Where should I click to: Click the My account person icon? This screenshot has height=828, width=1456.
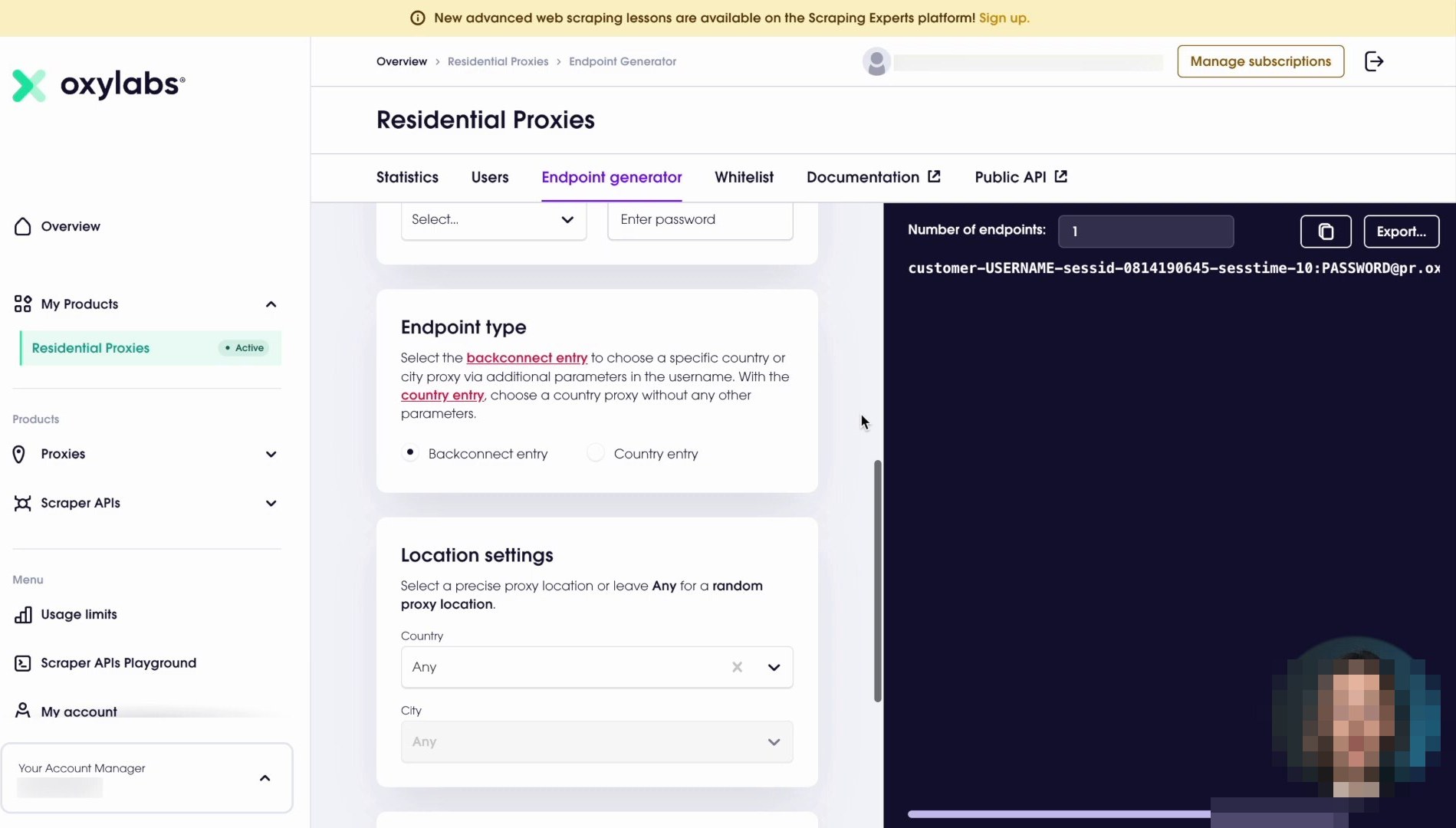(23, 711)
